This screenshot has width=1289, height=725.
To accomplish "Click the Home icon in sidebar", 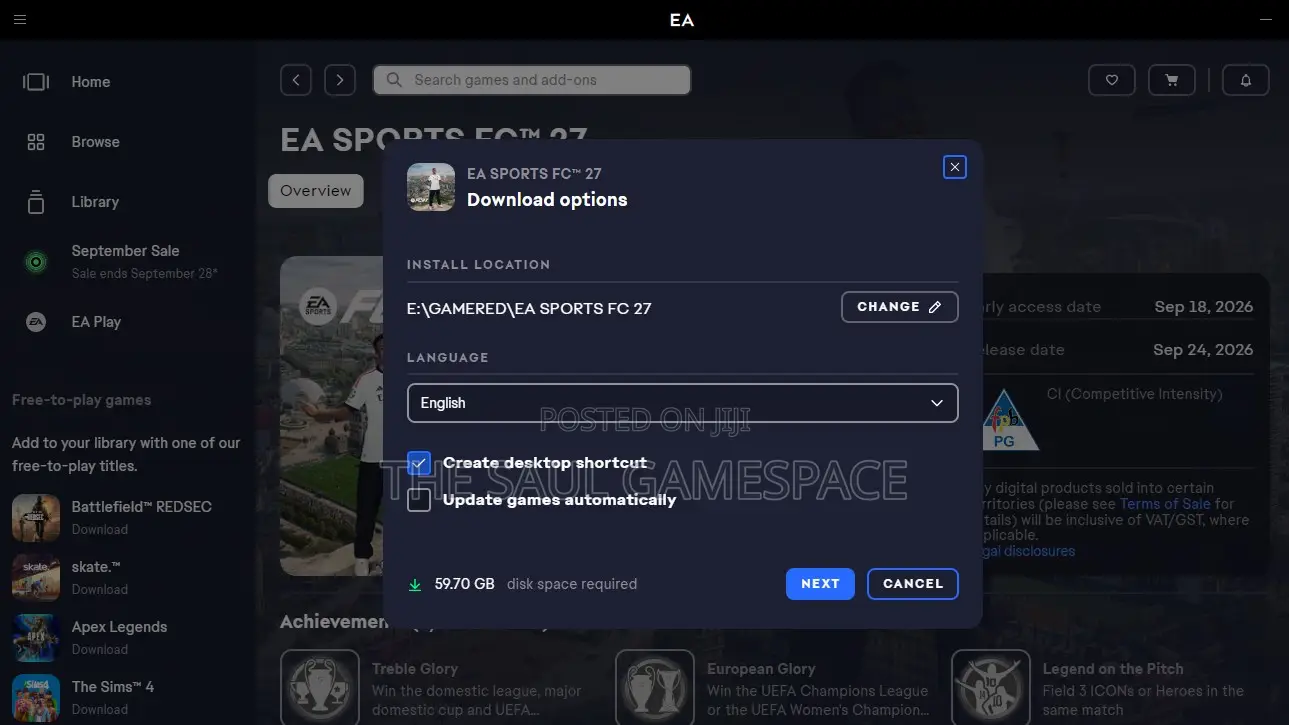I will pyautogui.click(x=36, y=82).
